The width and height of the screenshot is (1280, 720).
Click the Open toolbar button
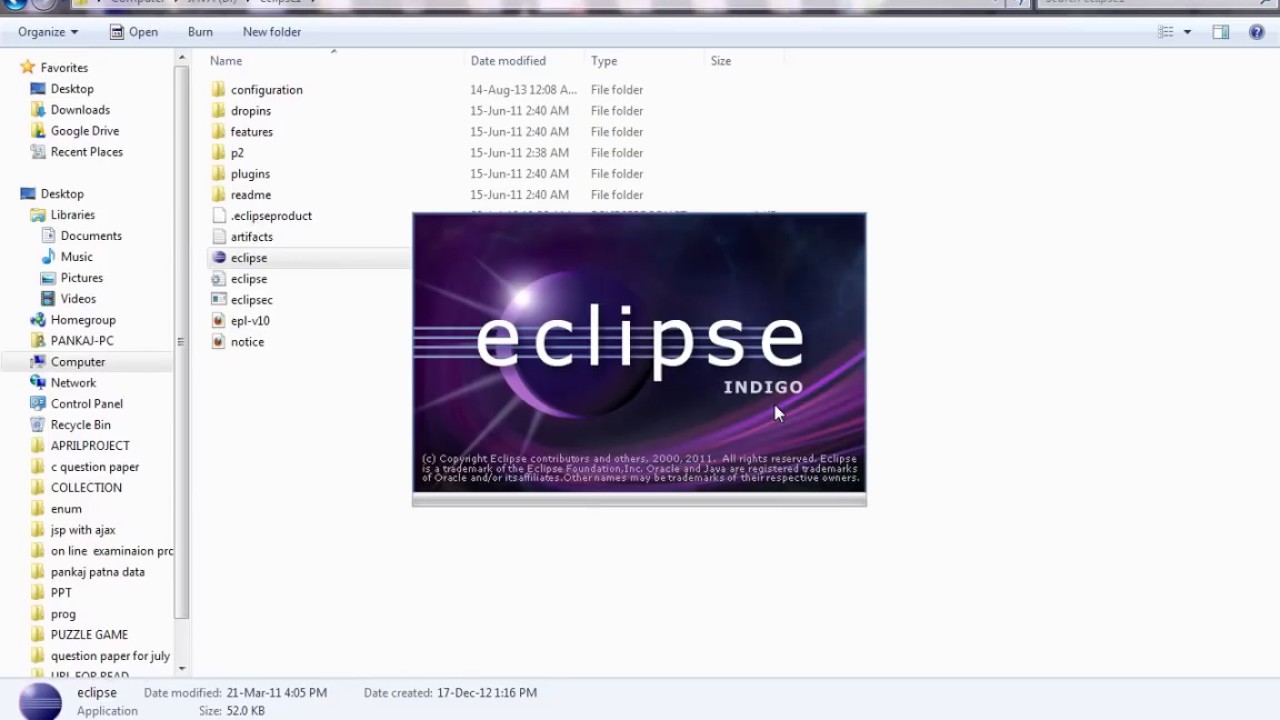pos(133,32)
